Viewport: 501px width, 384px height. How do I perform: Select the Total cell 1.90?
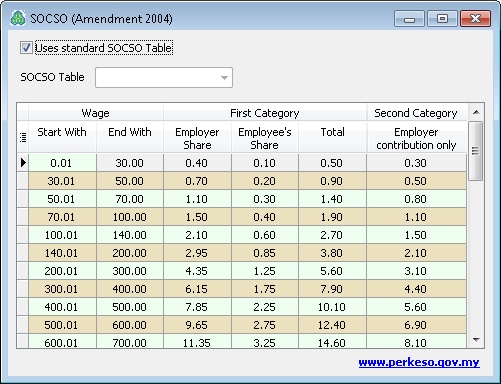[332, 217]
